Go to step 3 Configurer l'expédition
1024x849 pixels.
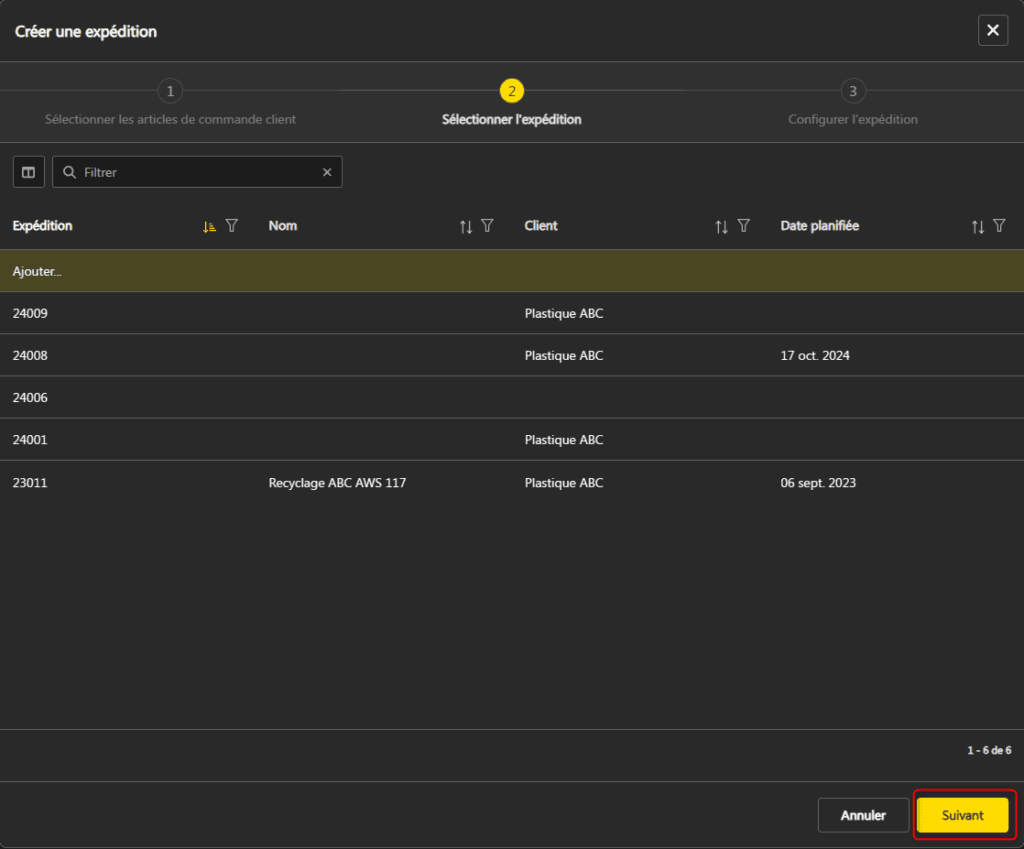coord(852,92)
